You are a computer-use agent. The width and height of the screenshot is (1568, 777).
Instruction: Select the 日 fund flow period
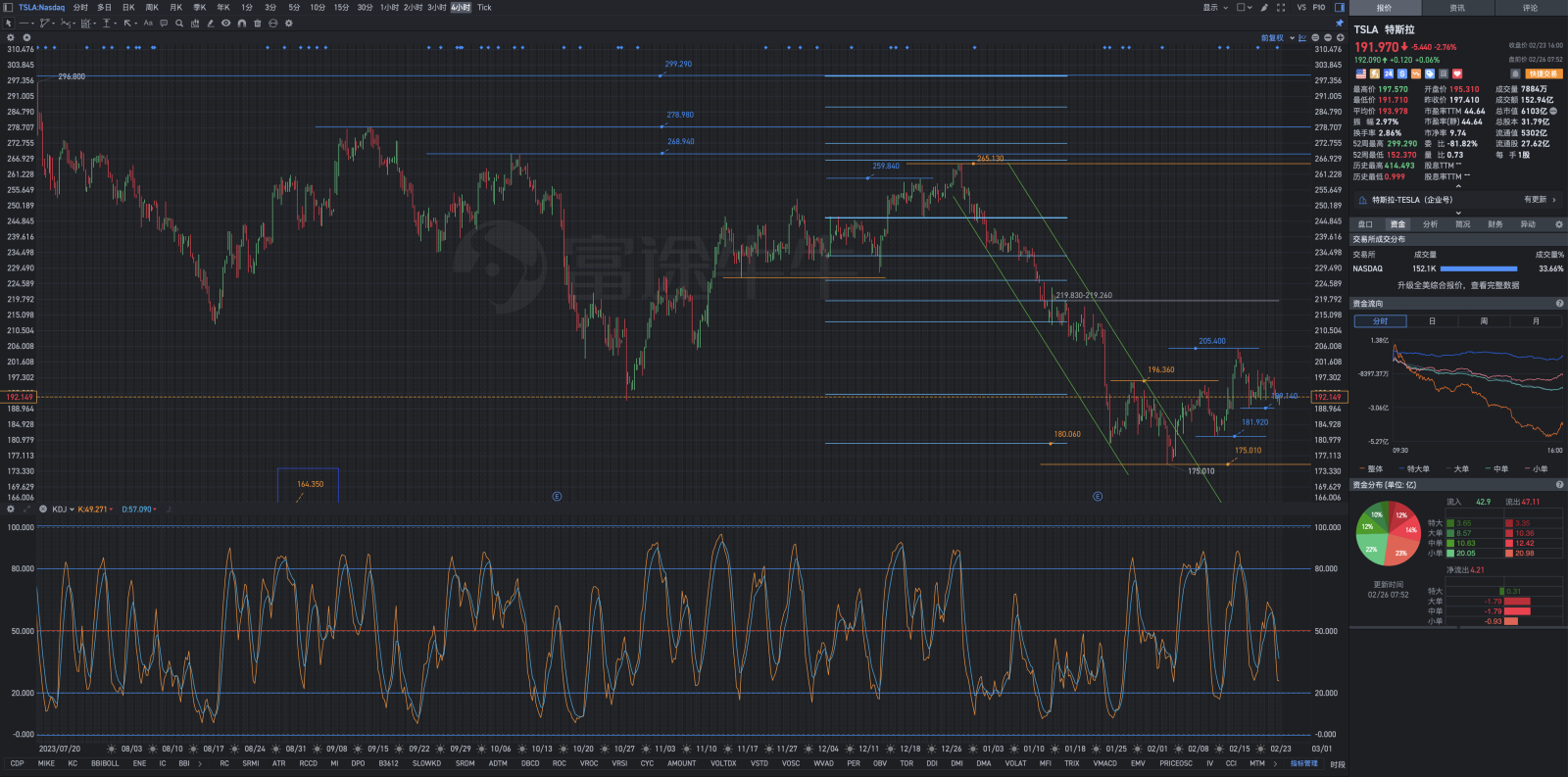tap(1433, 321)
